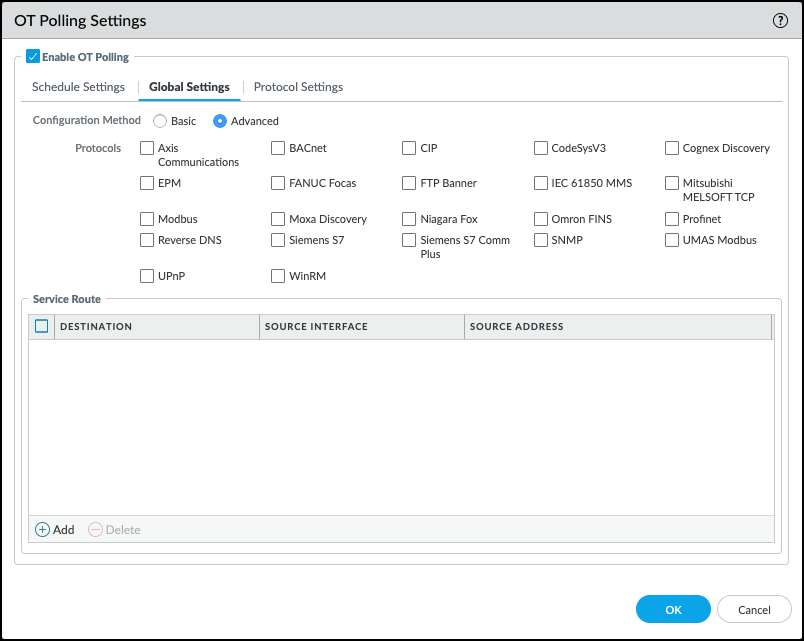Viewport: 804px width, 641px height.
Task: Click the Cancel button
Action: pos(754,609)
